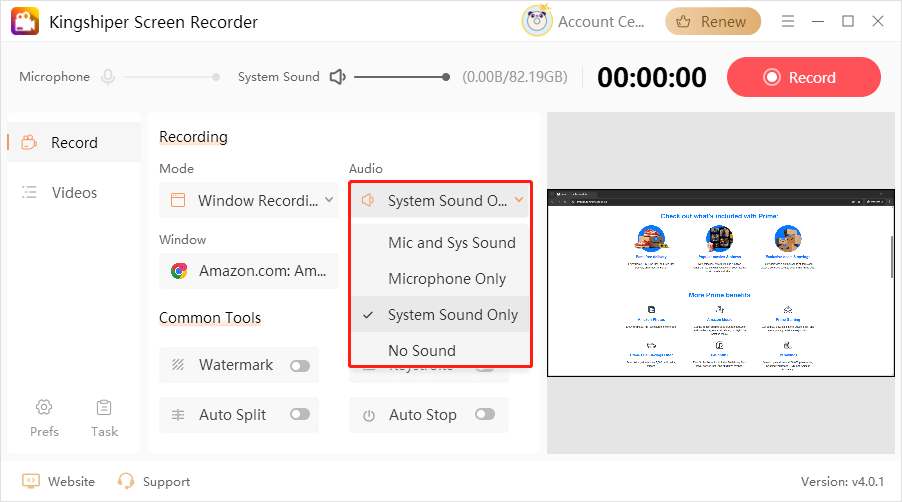Select No Sound option
This screenshot has height=502, width=902.
pos(440,350)
